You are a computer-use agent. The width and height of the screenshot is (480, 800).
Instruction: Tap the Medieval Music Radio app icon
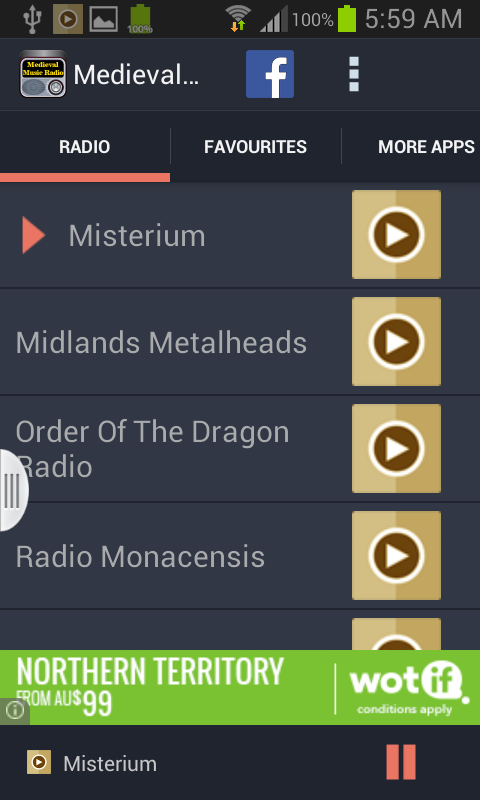pyautogui.click(x=43, y=74)
